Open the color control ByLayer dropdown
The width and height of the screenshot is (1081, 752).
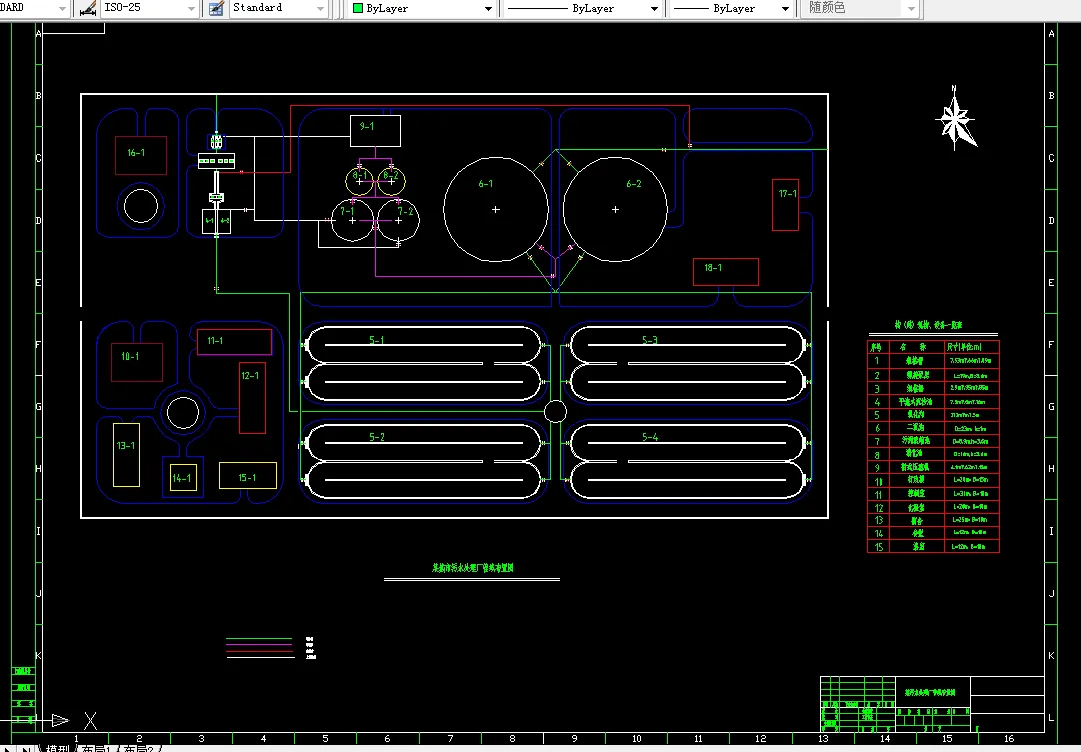488,8
